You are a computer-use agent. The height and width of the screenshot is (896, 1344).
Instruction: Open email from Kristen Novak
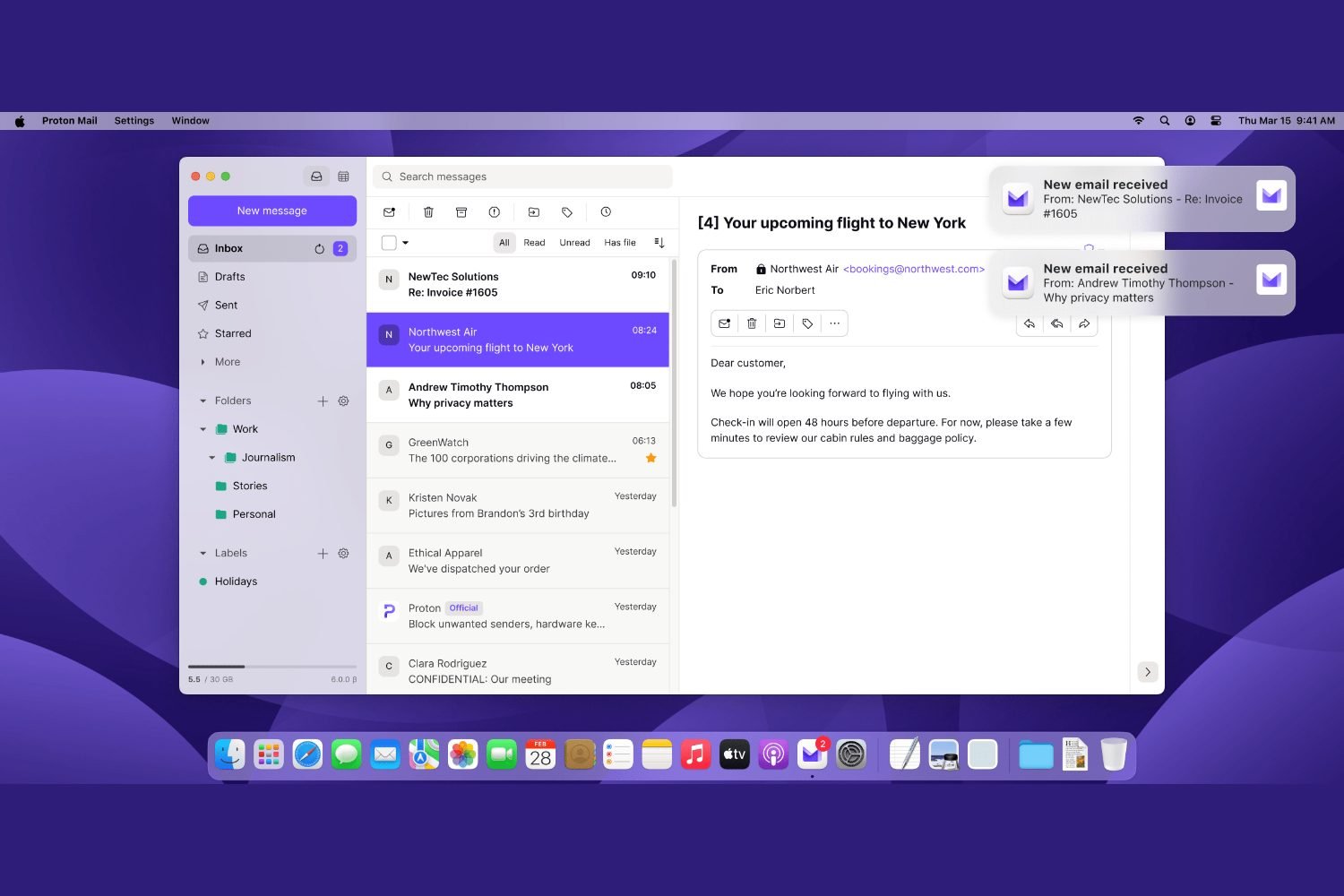click(x=518, y=505)
